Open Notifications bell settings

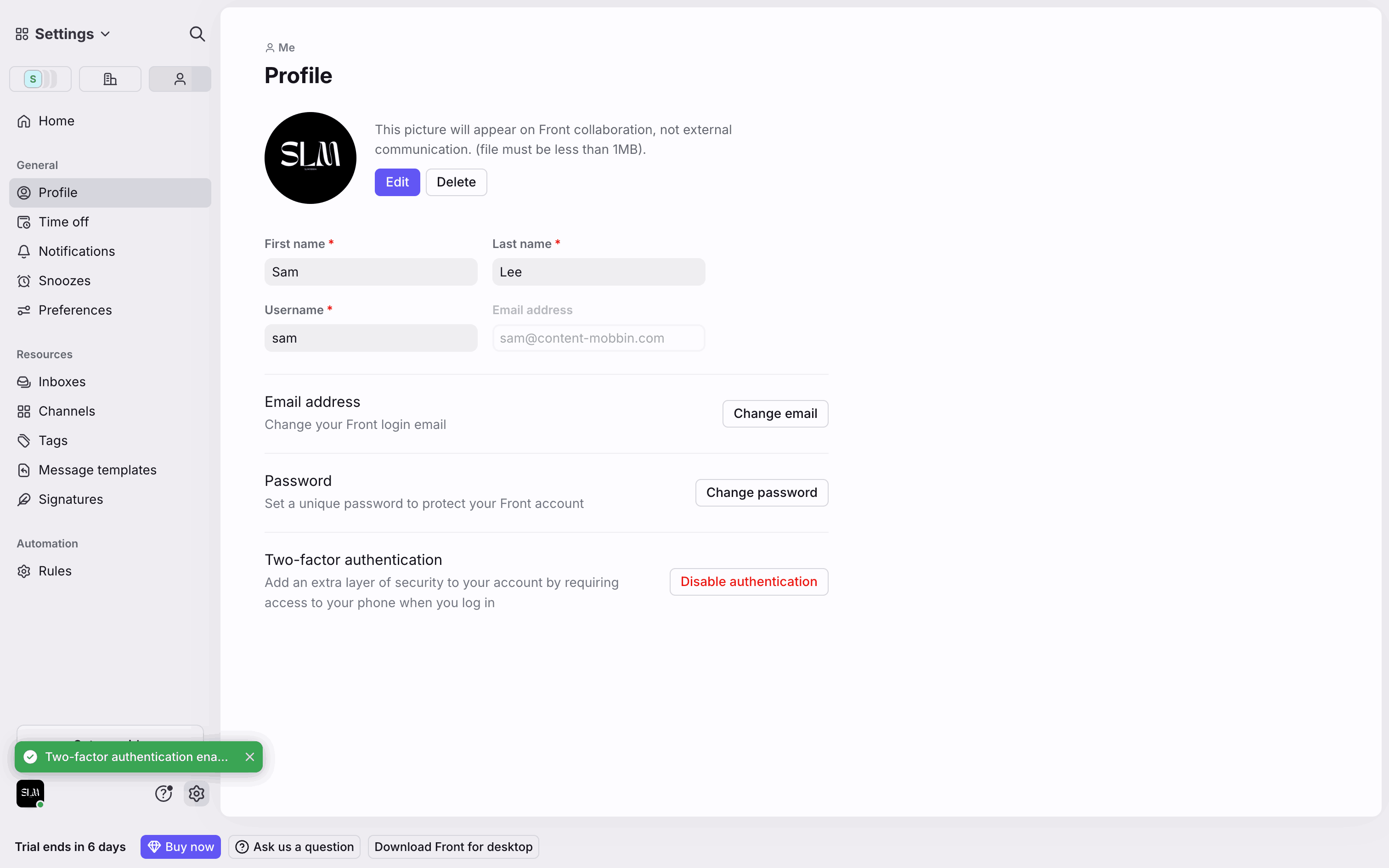click(x=76, y=252)
